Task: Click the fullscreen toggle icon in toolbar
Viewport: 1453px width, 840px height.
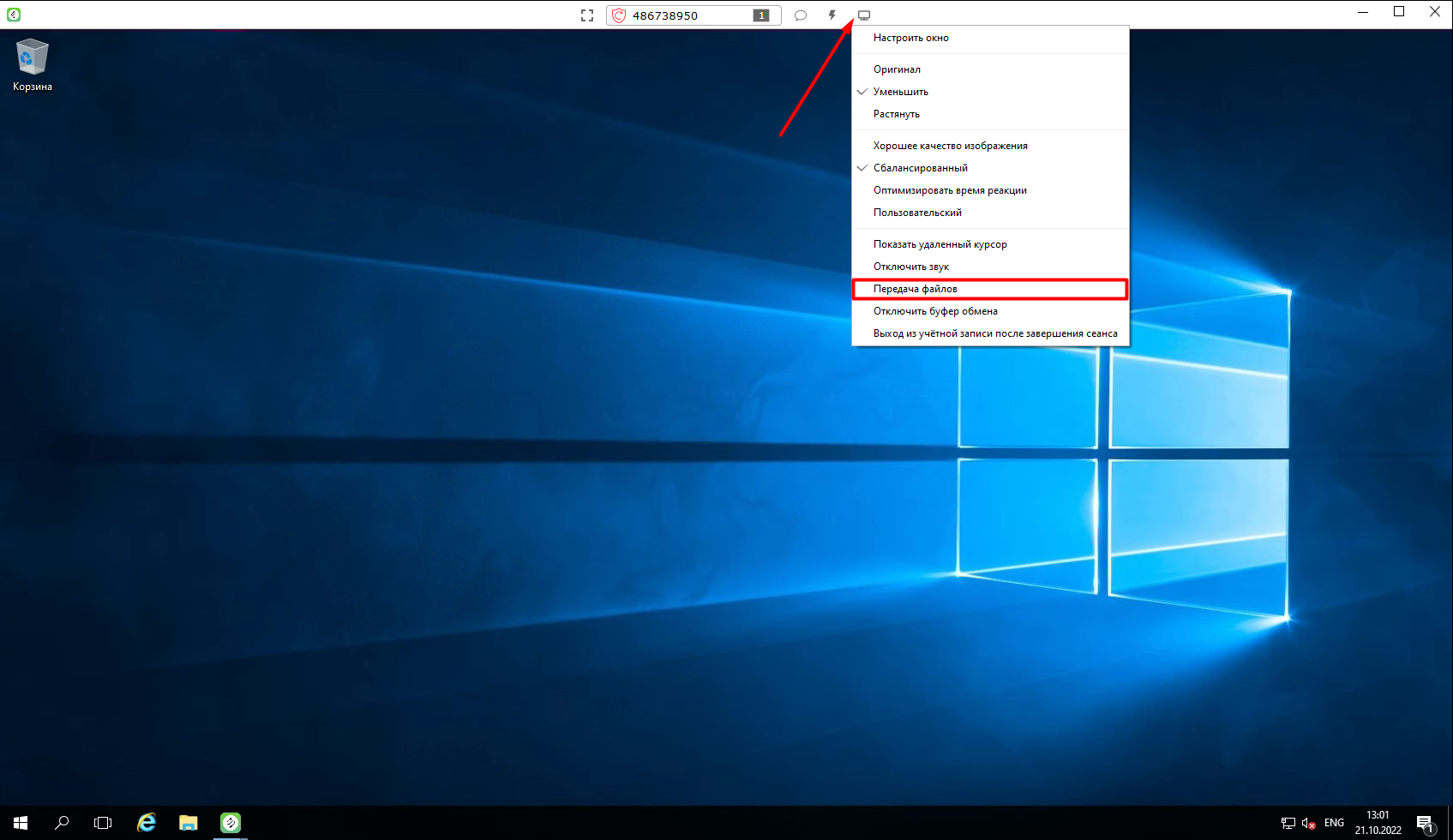Action: coord(587,15)
